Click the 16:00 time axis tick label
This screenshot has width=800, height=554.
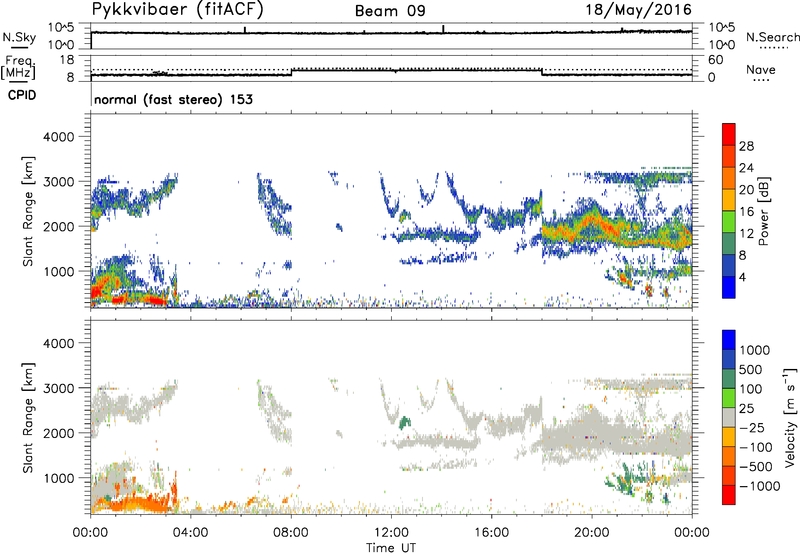tap(492, 533)
